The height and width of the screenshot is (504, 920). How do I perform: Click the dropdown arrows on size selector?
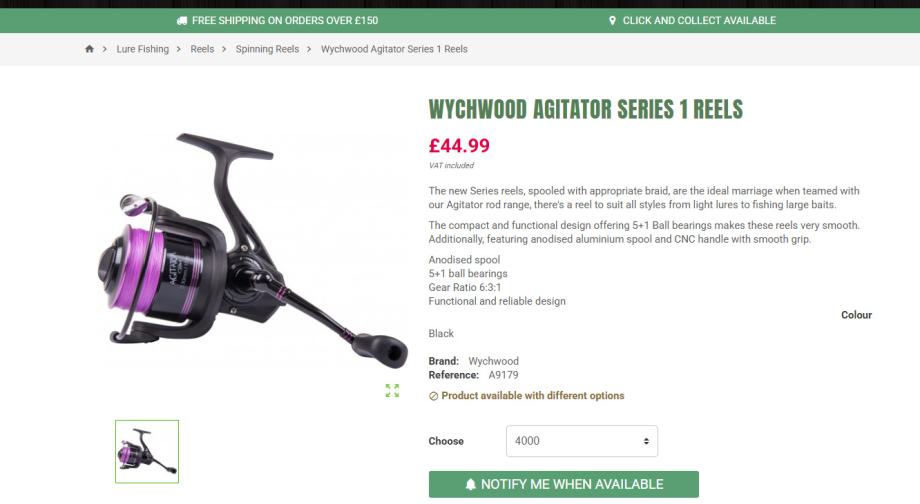[646, 441]
